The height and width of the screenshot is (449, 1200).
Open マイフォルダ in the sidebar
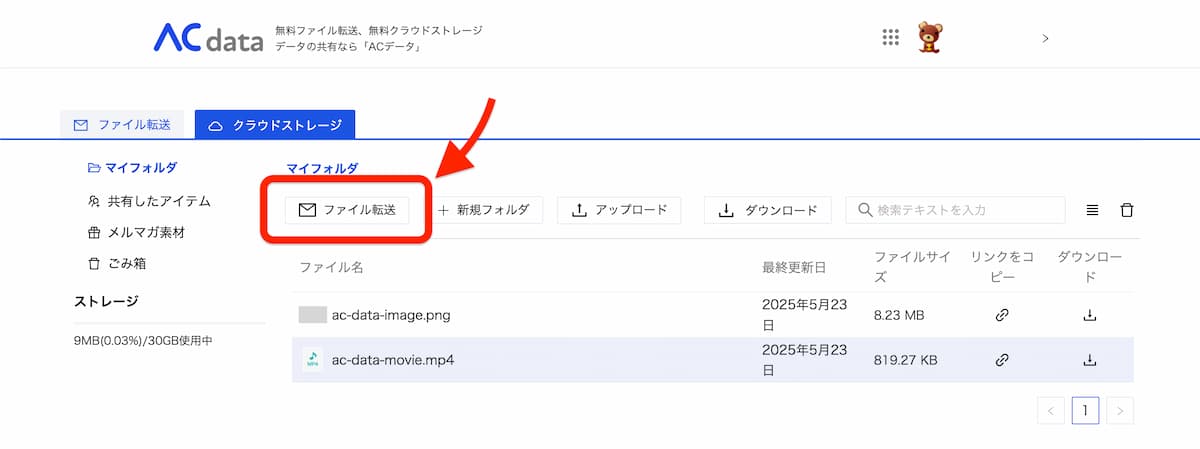point(134,168)
